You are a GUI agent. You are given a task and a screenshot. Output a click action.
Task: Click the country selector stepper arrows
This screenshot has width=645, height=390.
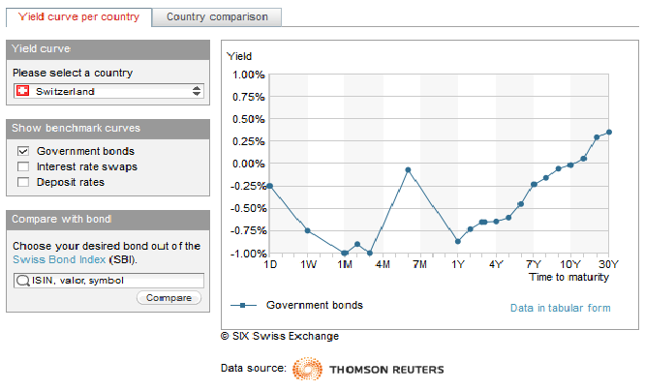[197, 91]
